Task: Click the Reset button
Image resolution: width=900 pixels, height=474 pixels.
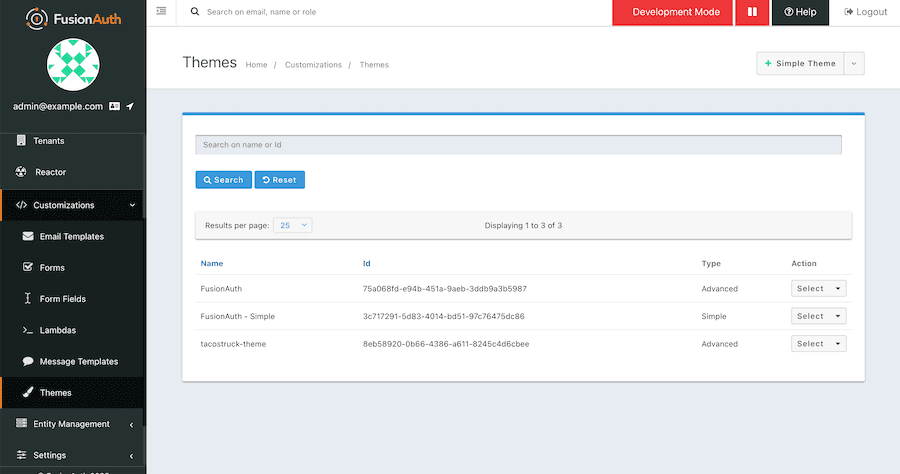Action: (280, 180)
